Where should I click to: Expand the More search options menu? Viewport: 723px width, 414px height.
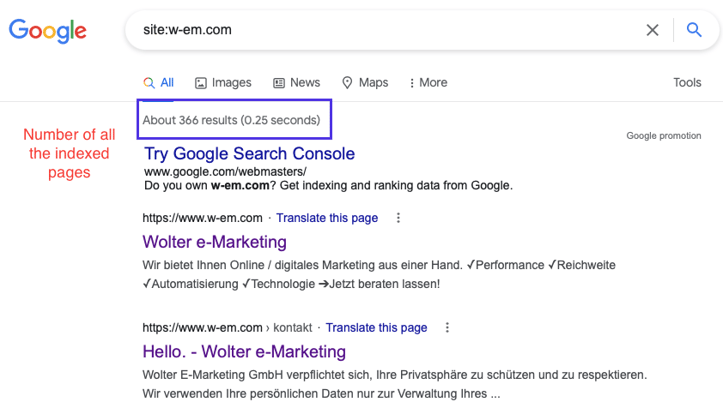[x=428, y=83]
